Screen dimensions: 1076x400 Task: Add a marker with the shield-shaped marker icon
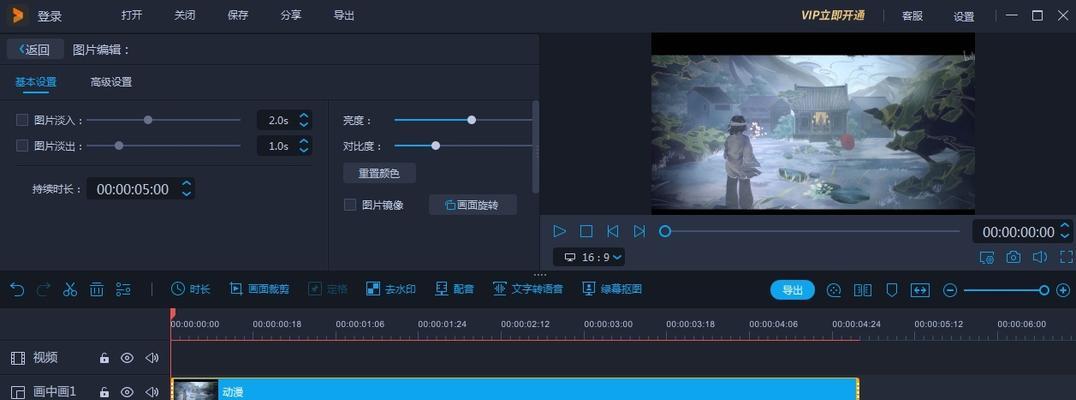[891, 290]
